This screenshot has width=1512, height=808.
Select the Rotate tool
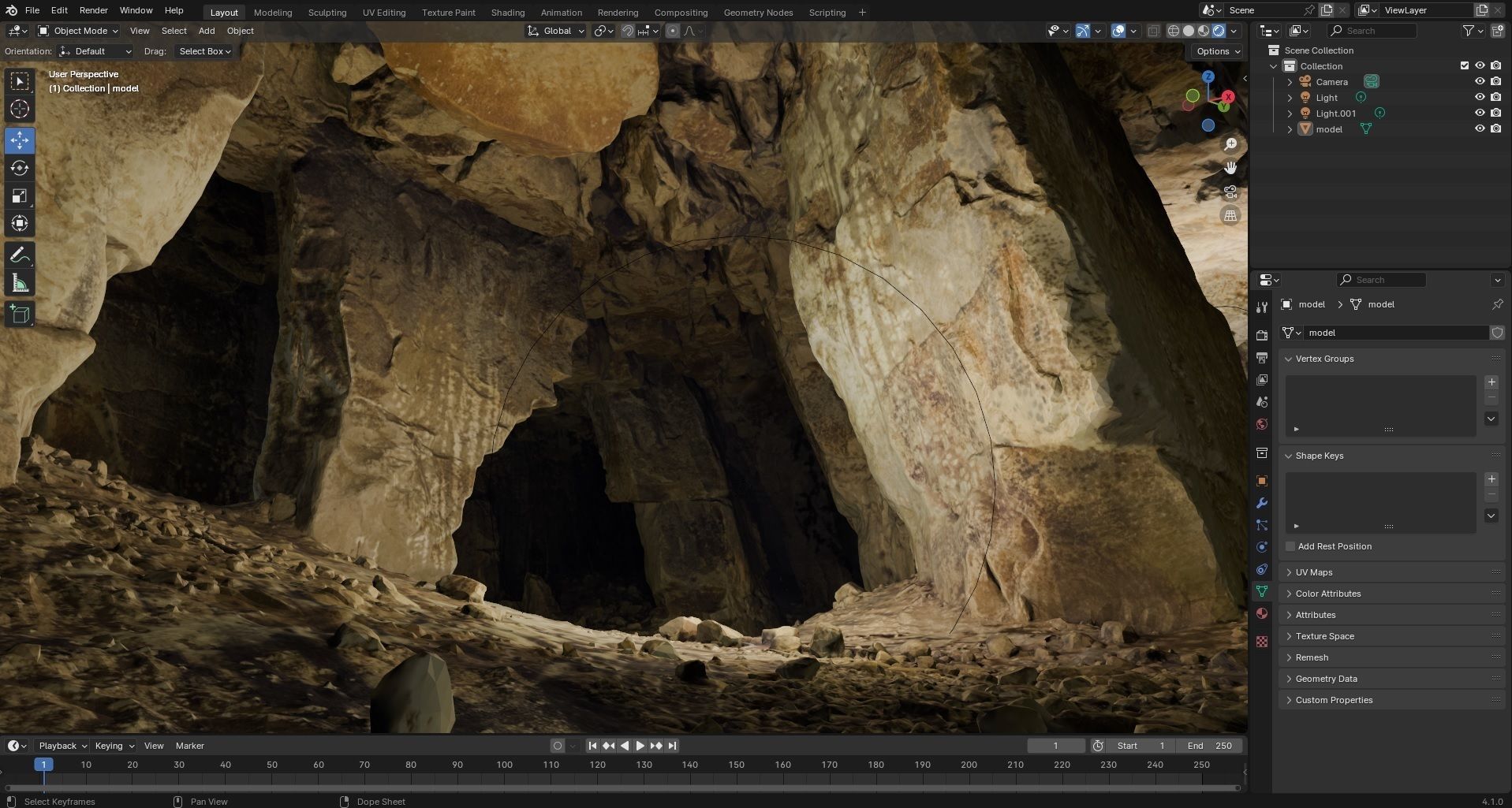[x=20, y=168]
